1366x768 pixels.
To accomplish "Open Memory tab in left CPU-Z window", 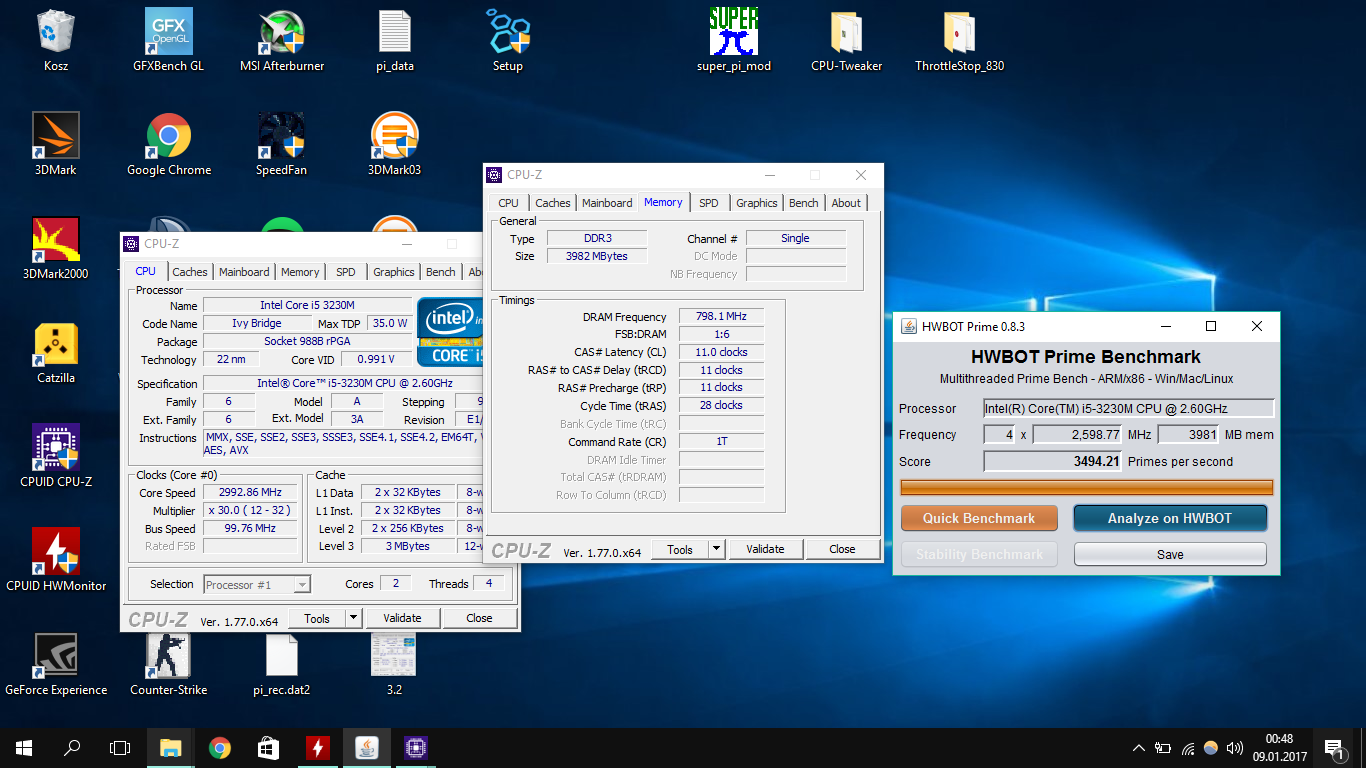I will point(300,272).
